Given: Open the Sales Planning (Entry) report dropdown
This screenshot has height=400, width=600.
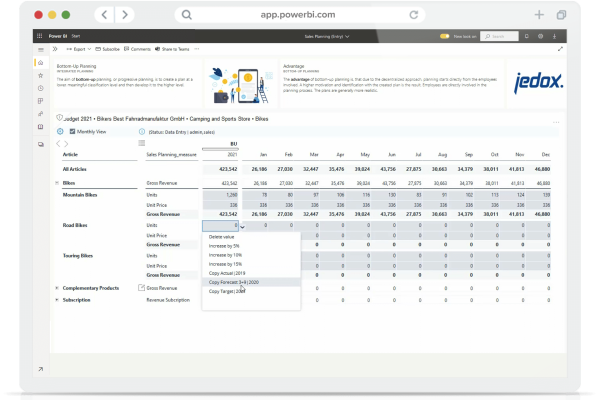Looking at the screenshot, I should [x=327, y=36].
